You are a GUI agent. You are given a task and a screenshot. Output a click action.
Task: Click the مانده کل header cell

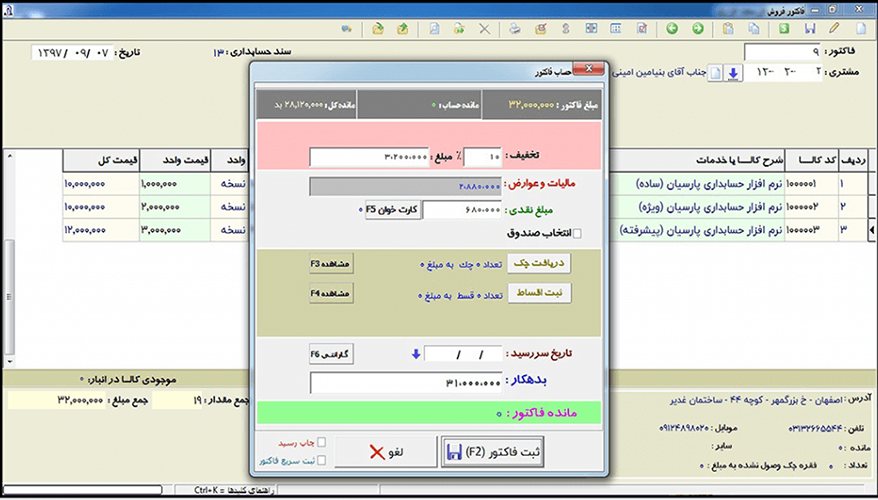pyautogui.click(x=306, y=105)
